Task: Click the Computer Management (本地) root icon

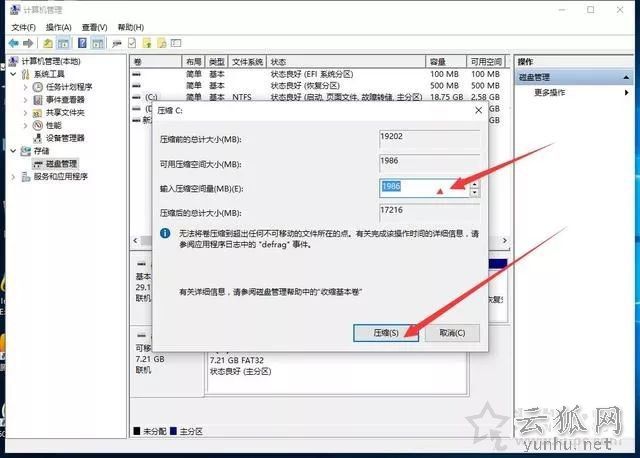Action: click(x=13, y=61)
